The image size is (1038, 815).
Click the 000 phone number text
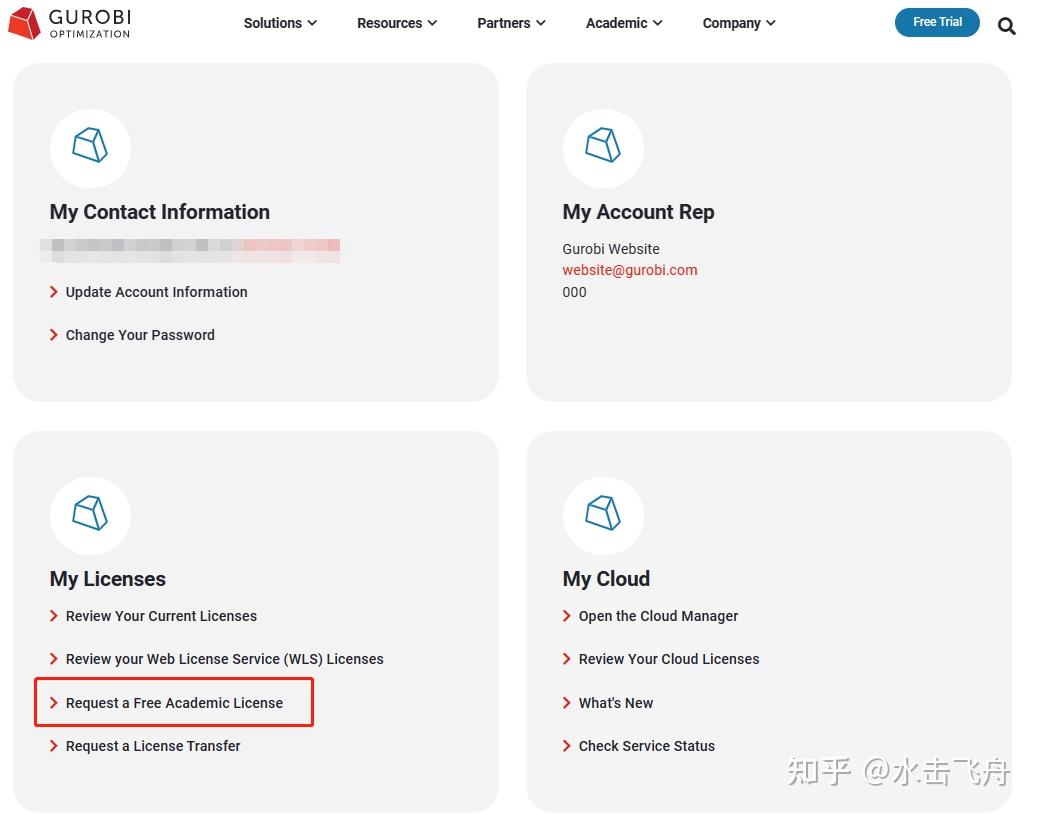[574, 292]
